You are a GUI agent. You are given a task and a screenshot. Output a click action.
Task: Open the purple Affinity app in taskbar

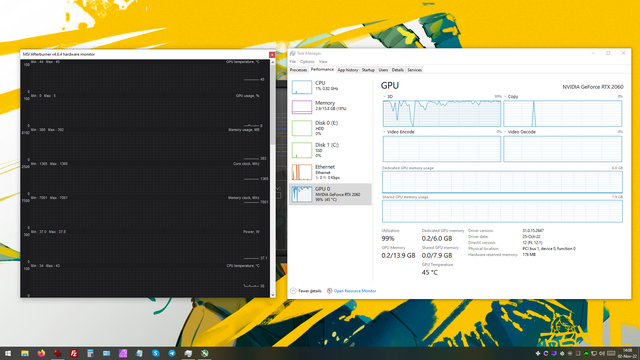tap(123, 353)
